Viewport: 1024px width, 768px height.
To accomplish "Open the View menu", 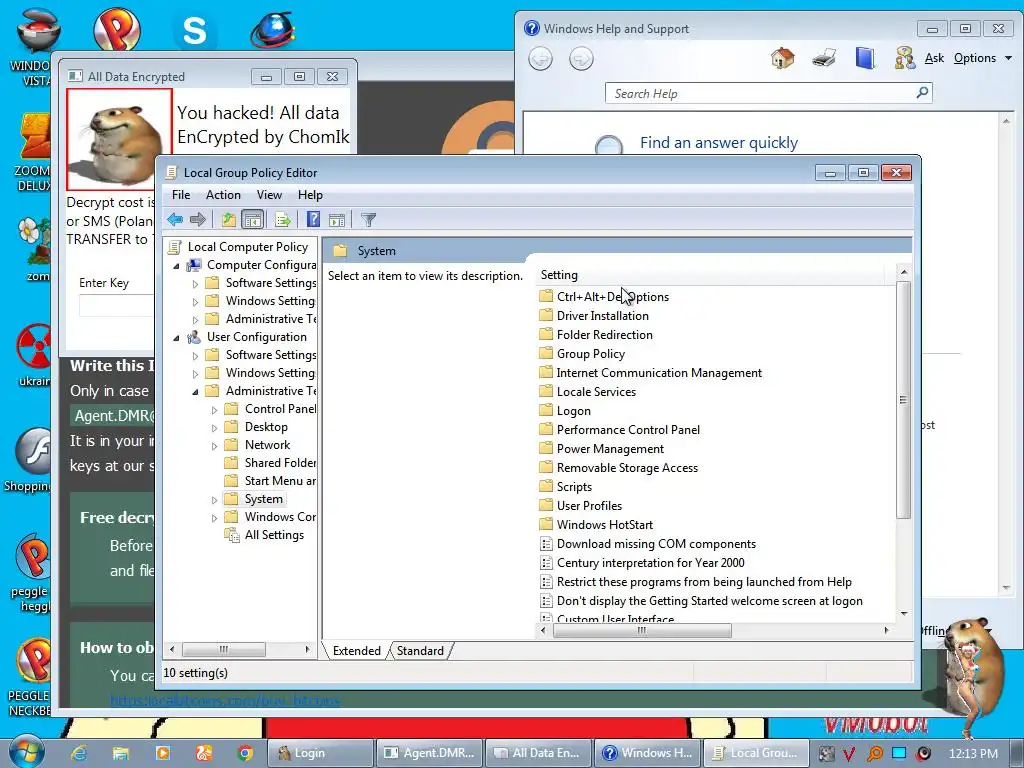I will (x=269, y=195).
